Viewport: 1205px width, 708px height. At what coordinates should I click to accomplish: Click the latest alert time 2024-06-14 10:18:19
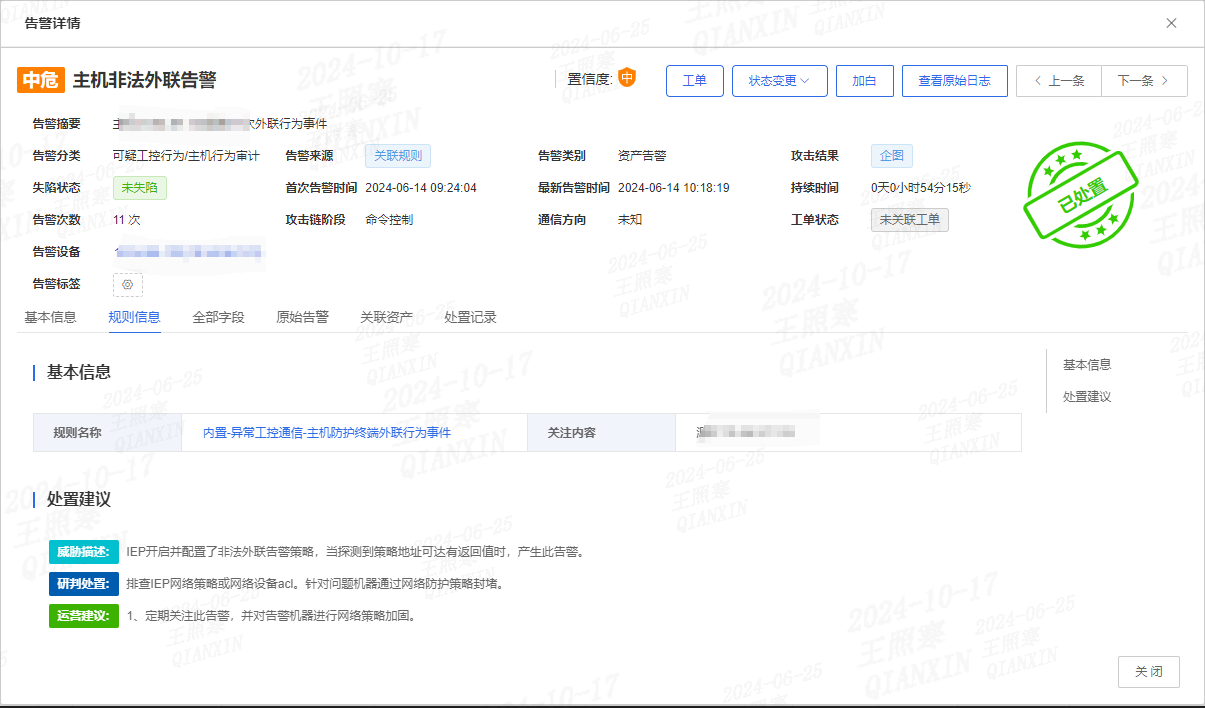tap(674, 188)
